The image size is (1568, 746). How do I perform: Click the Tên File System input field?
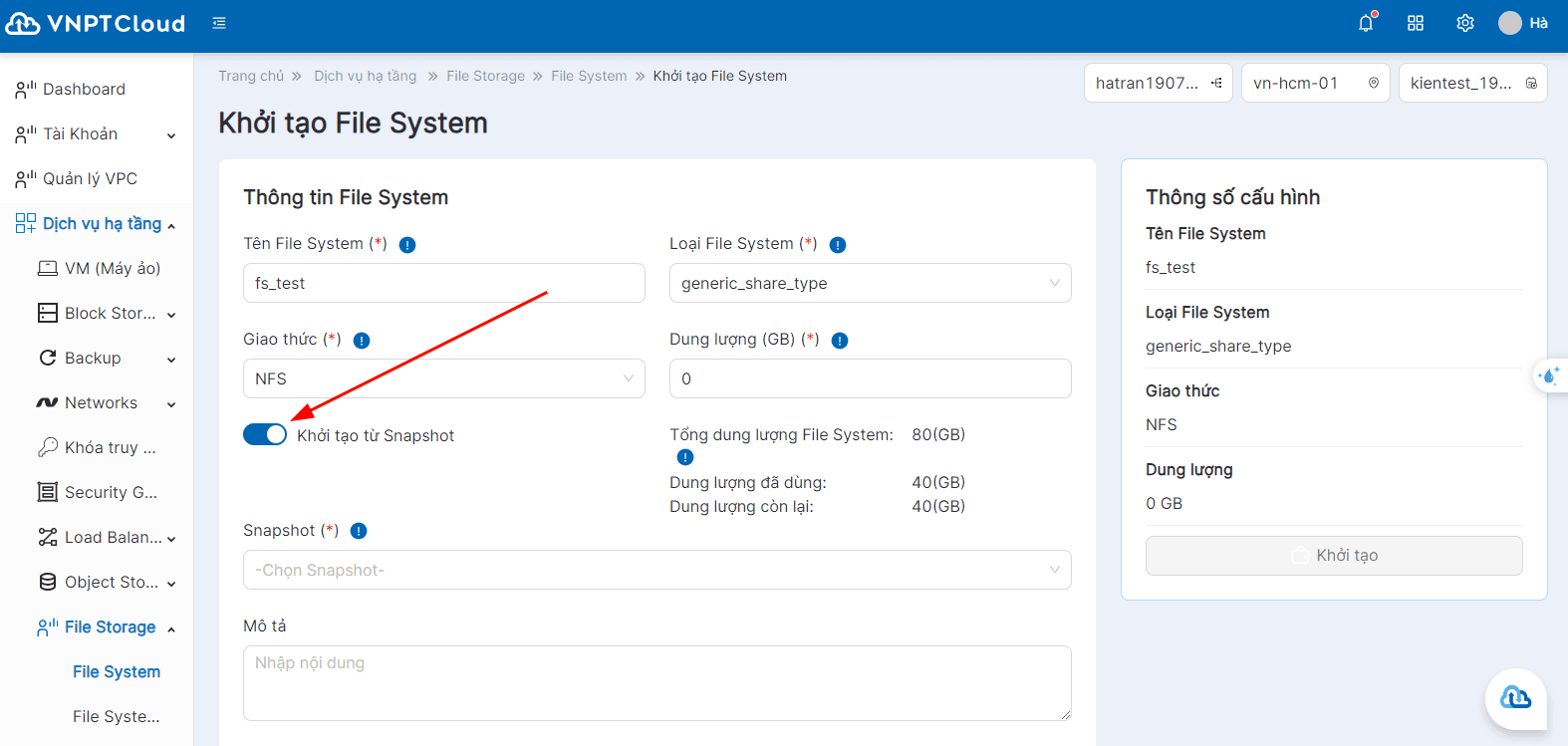pos(444,283)
